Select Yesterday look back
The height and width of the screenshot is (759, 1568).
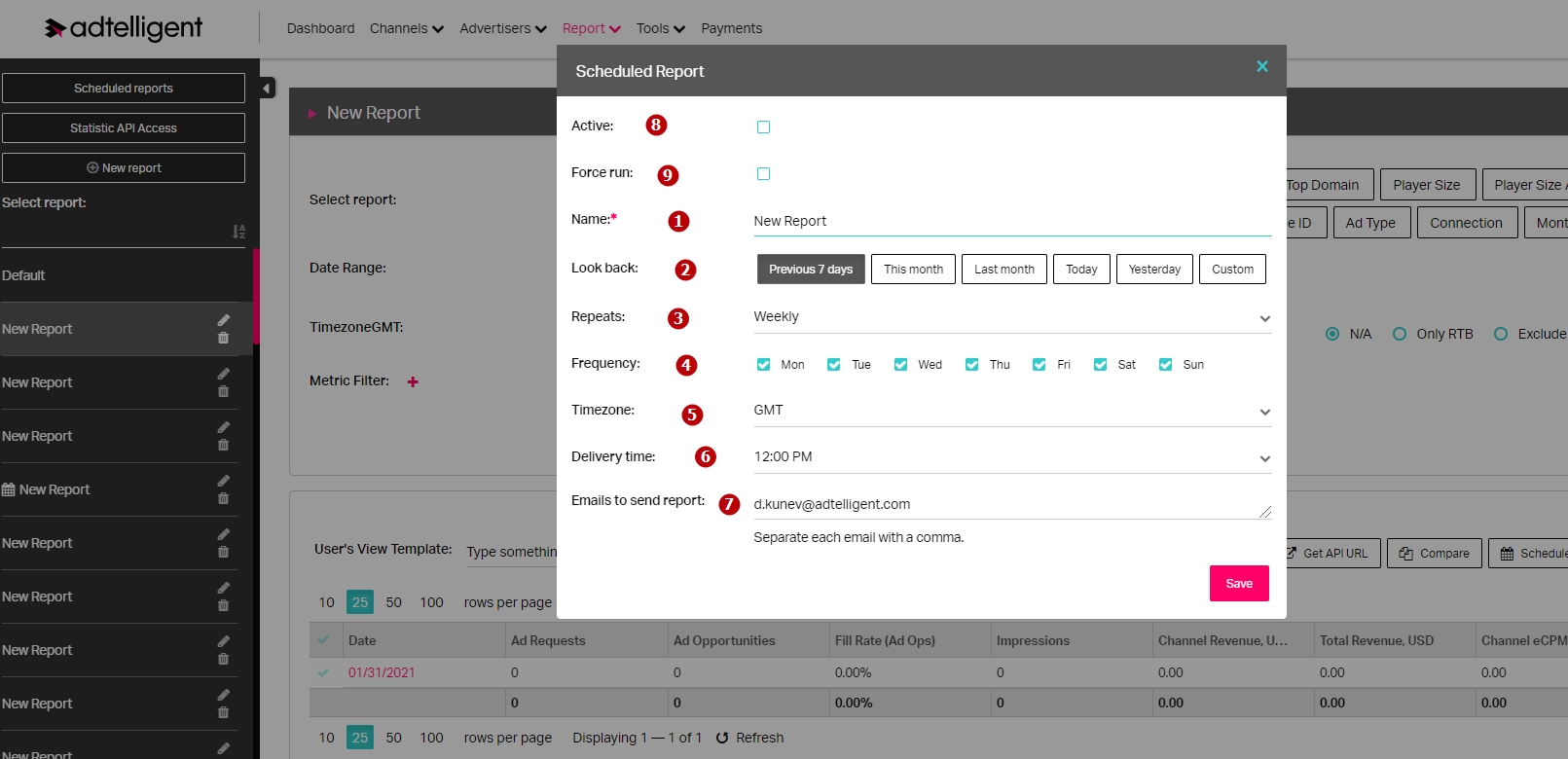1154,270
